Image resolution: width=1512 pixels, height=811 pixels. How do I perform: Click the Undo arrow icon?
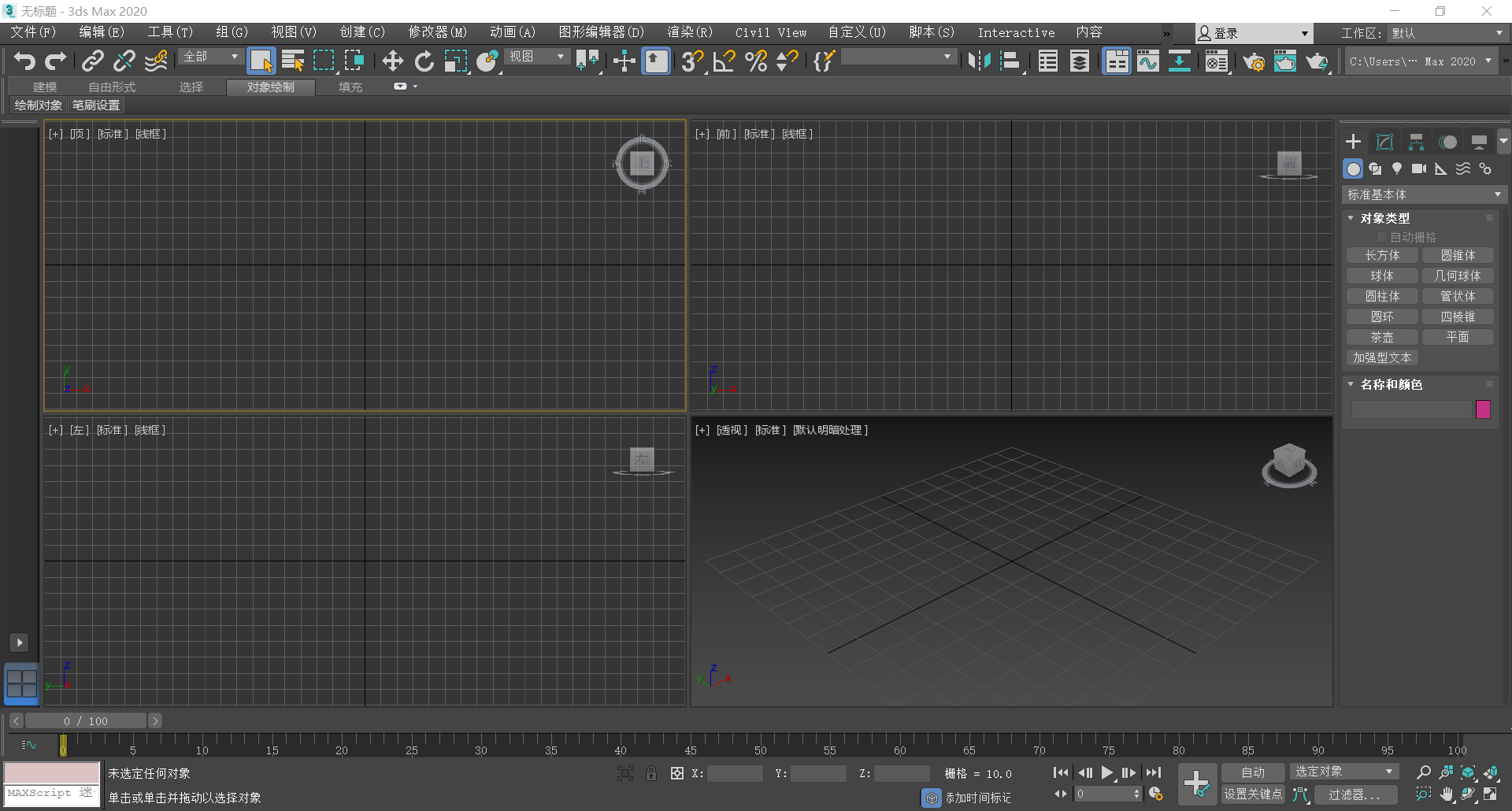tap(24, 61)
